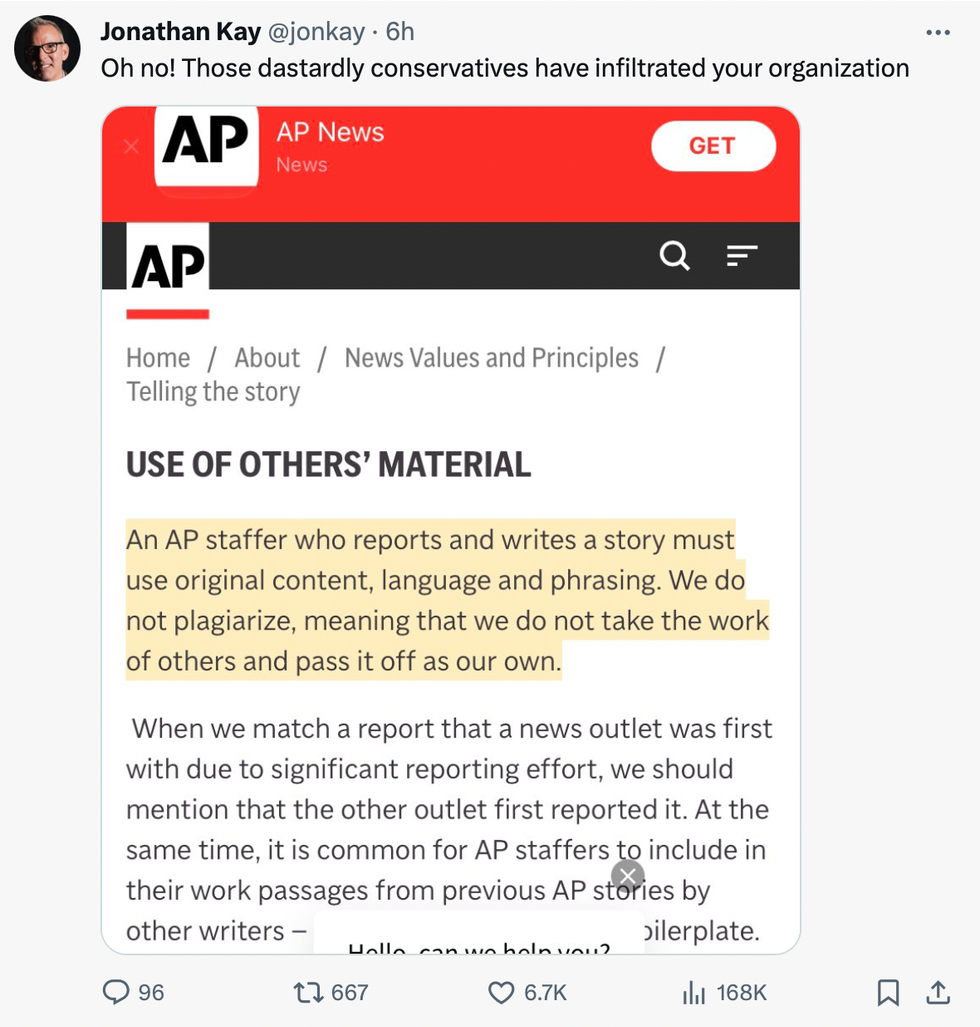Screen dimensions: 980x1027
Task: Reply to the tweet via comment icon
Action: click(118, 992)
